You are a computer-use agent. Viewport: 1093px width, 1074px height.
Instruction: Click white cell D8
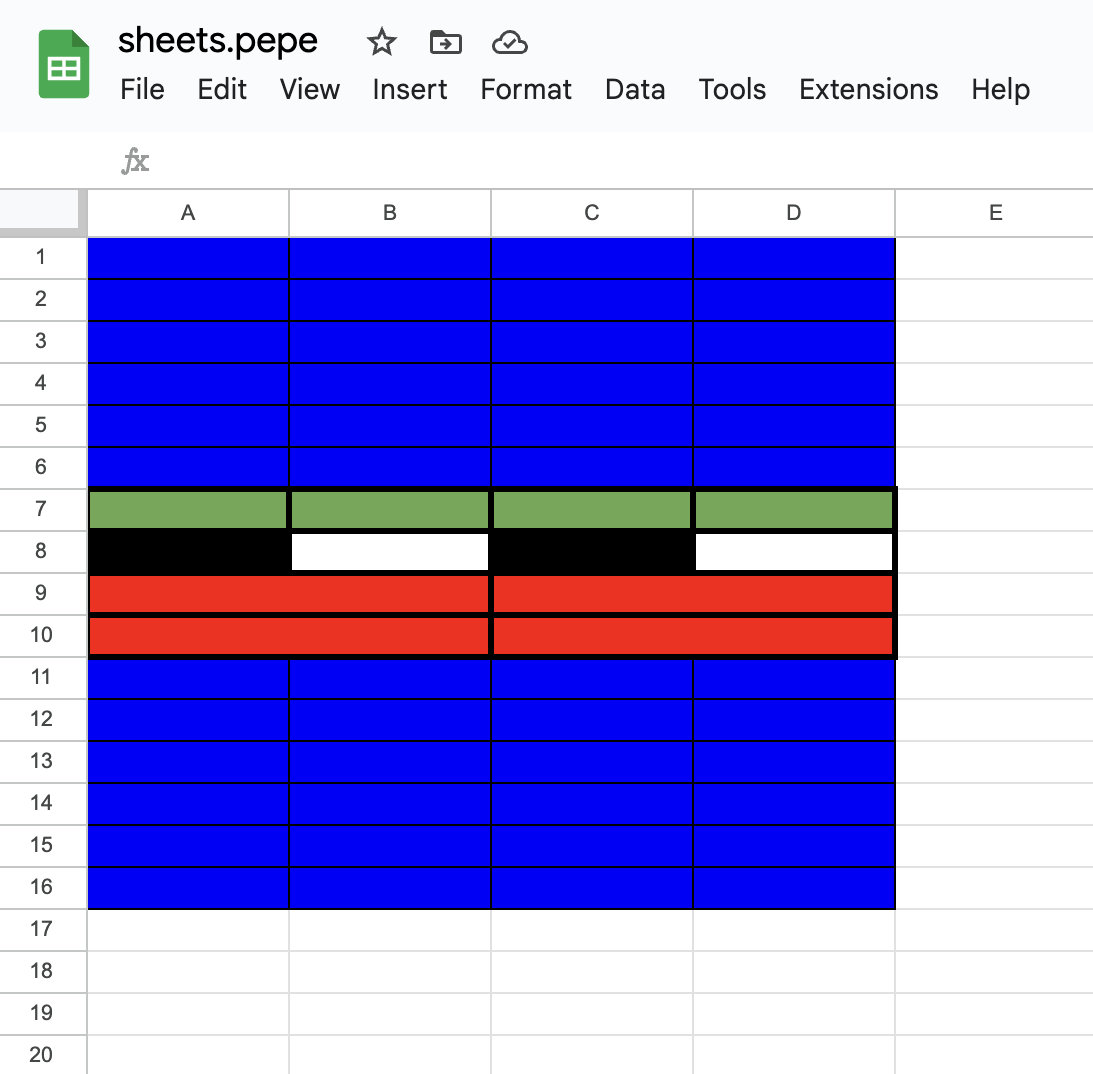tap(794, 551)
